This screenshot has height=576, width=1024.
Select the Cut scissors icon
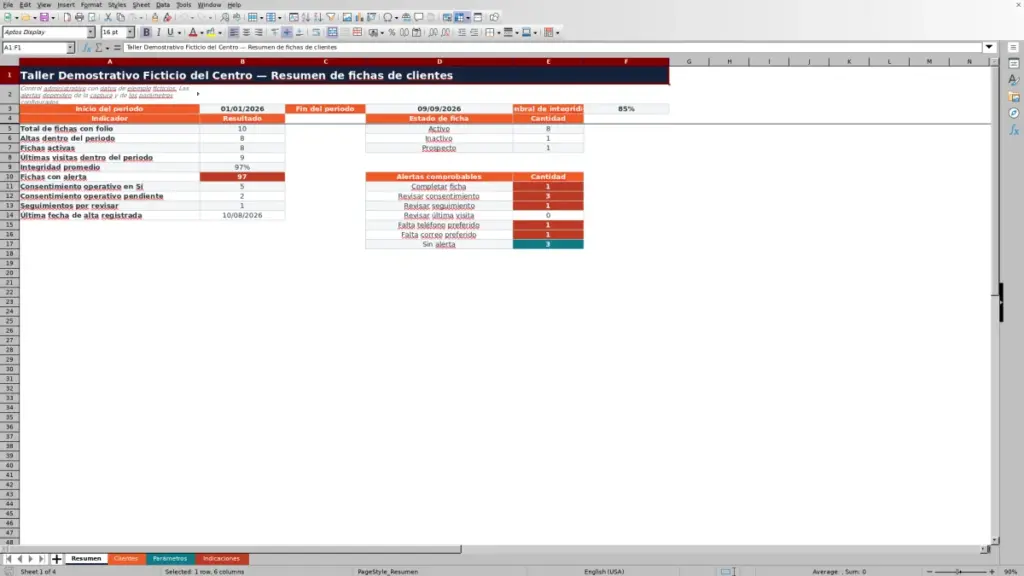tap(108, 18)
